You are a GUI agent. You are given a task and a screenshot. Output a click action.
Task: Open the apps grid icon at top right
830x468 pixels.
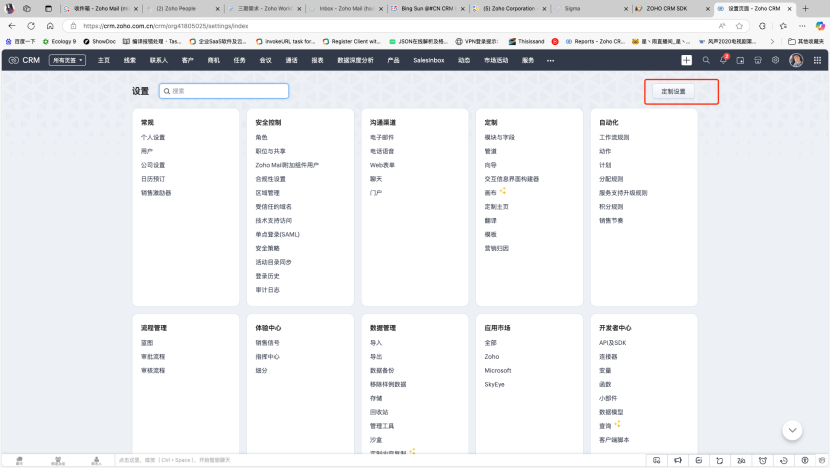815,60
